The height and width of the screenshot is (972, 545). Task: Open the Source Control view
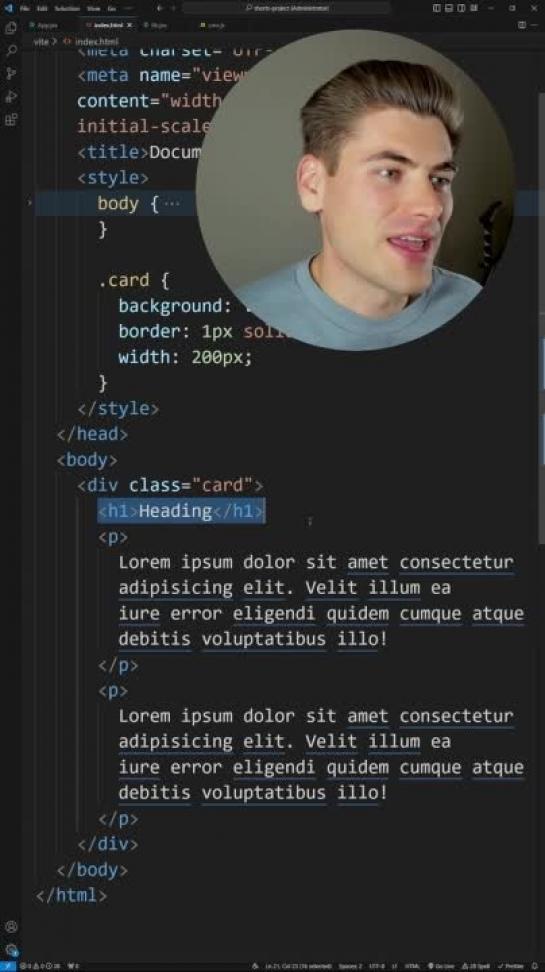pyautogui.click(x=11, y=74)
